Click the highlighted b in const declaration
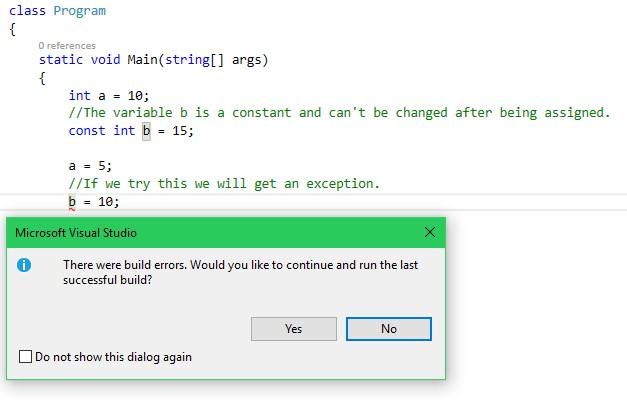The image size is (627, 400). 146,131
